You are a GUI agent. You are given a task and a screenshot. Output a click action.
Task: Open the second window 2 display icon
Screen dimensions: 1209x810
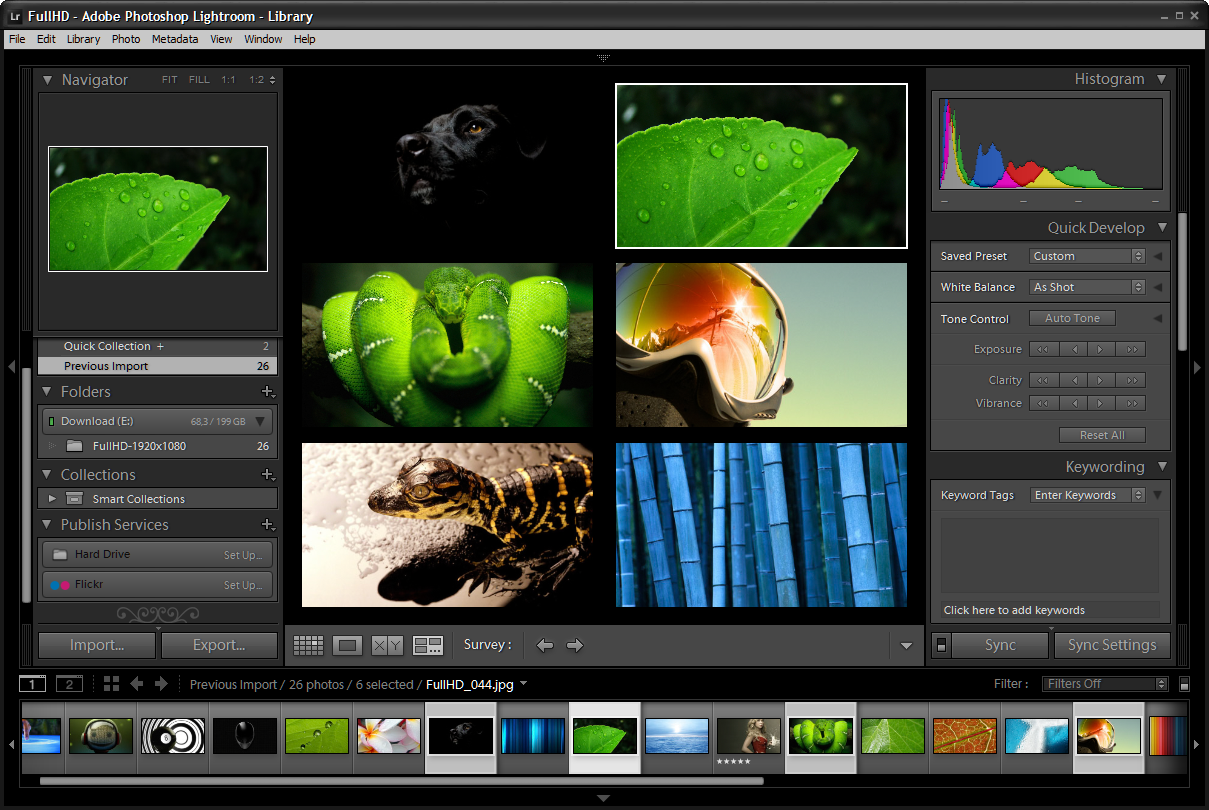[x=69, y=684]
